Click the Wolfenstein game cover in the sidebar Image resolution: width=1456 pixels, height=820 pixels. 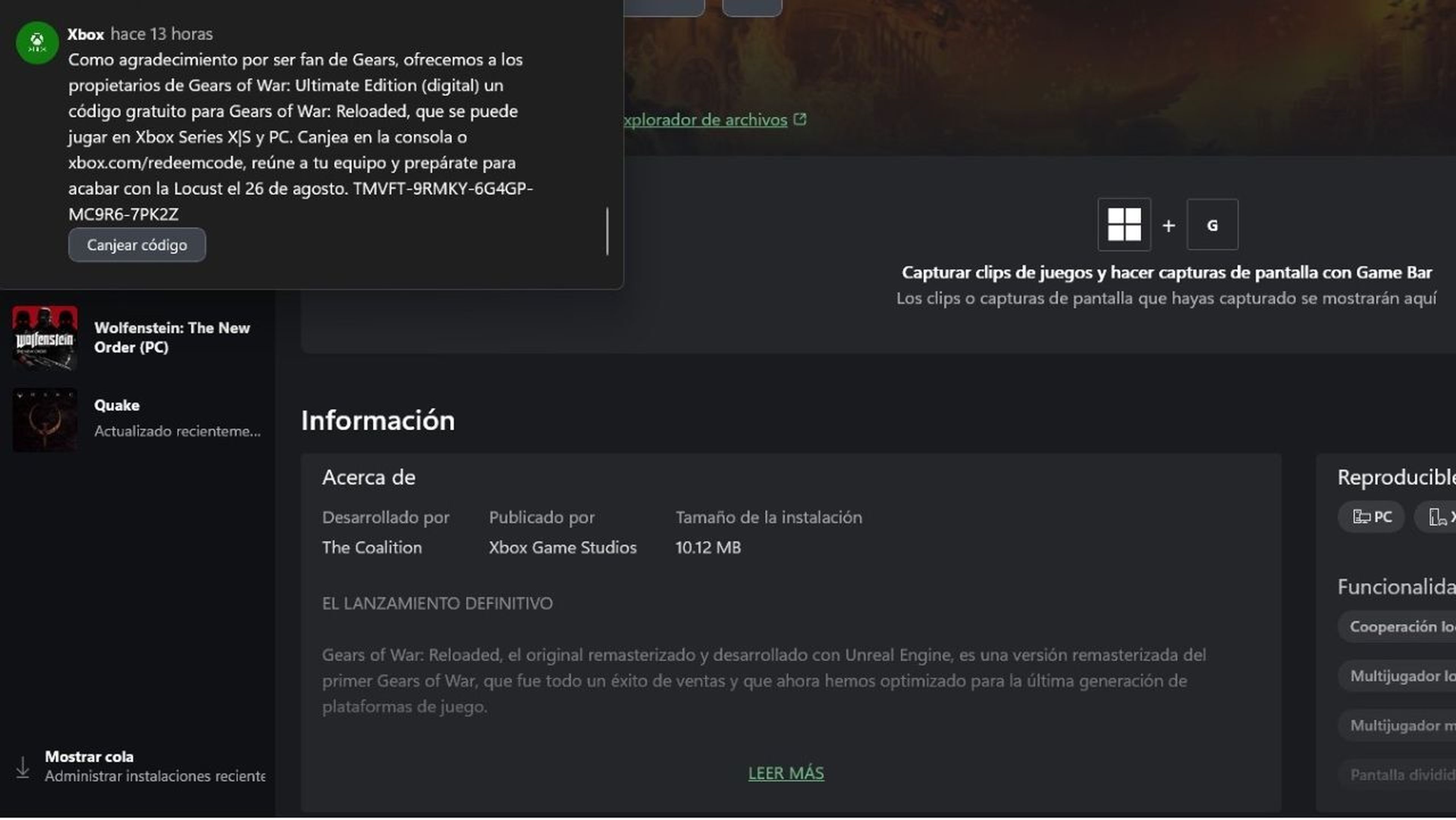pos(45,337)
